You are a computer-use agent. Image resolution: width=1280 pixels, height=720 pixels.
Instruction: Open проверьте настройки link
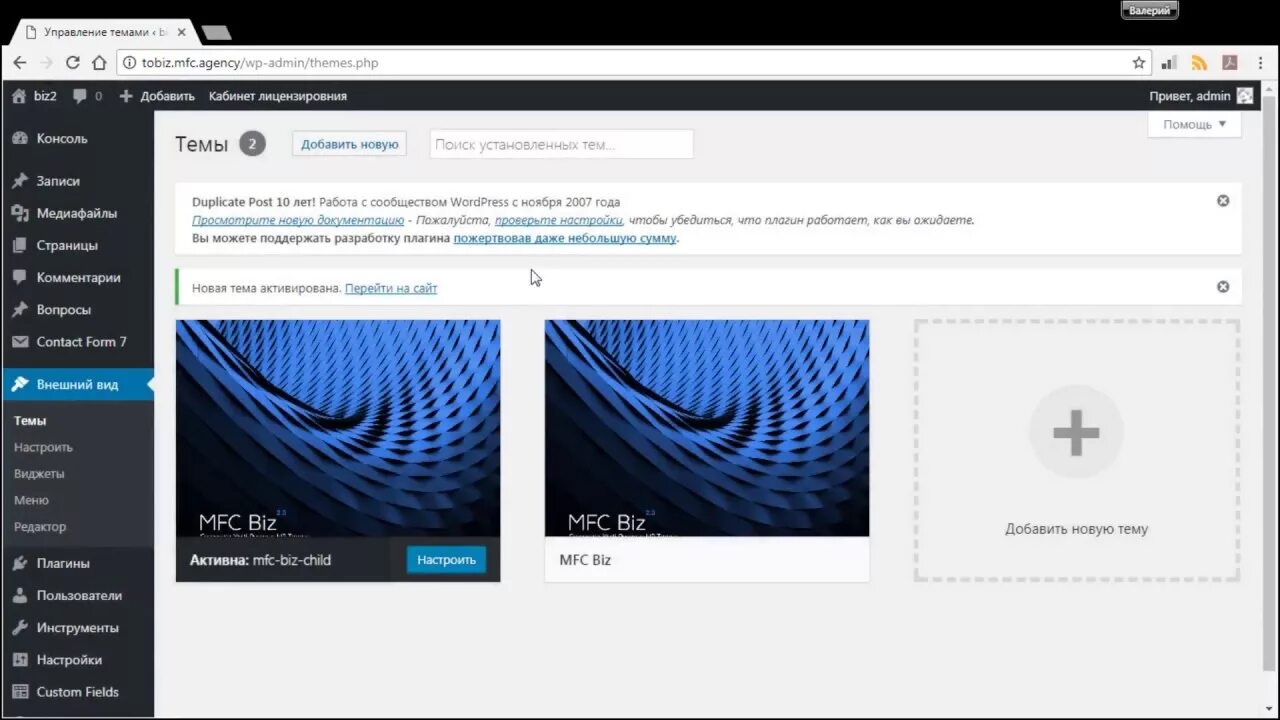coord(558,220)
